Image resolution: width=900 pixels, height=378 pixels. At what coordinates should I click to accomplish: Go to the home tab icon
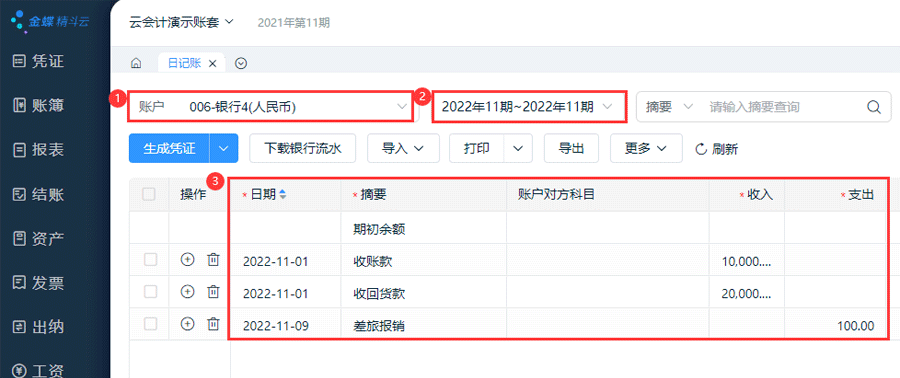136,64
